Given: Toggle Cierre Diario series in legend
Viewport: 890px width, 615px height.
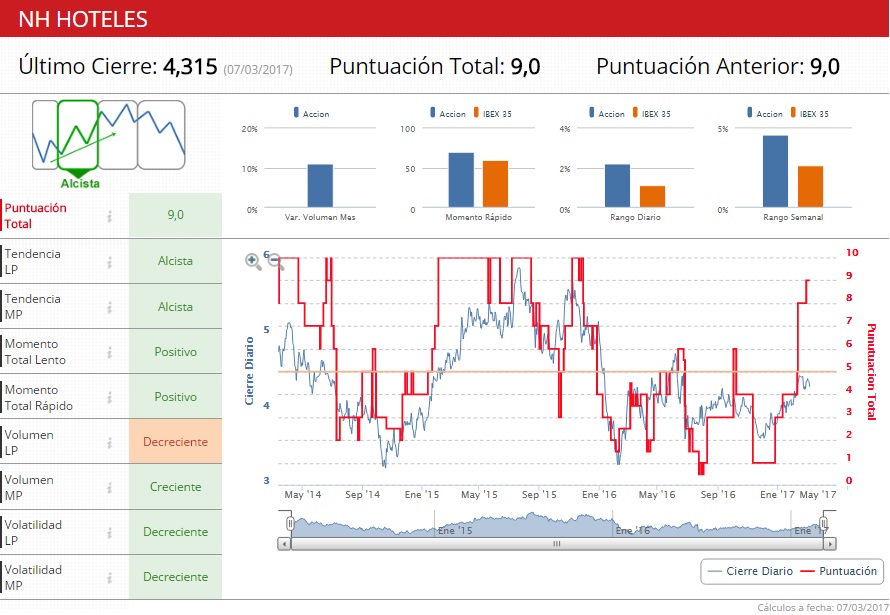Looking at the screenshot, I should pyautogui.click(x=750, y=571).
